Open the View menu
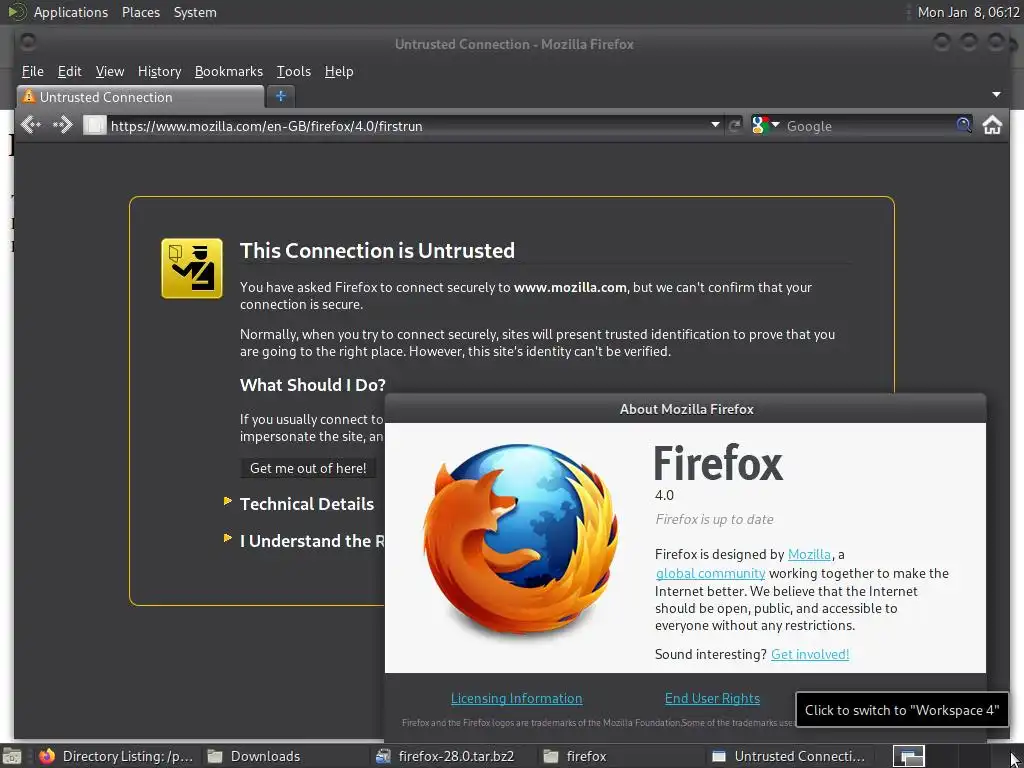 110,71
